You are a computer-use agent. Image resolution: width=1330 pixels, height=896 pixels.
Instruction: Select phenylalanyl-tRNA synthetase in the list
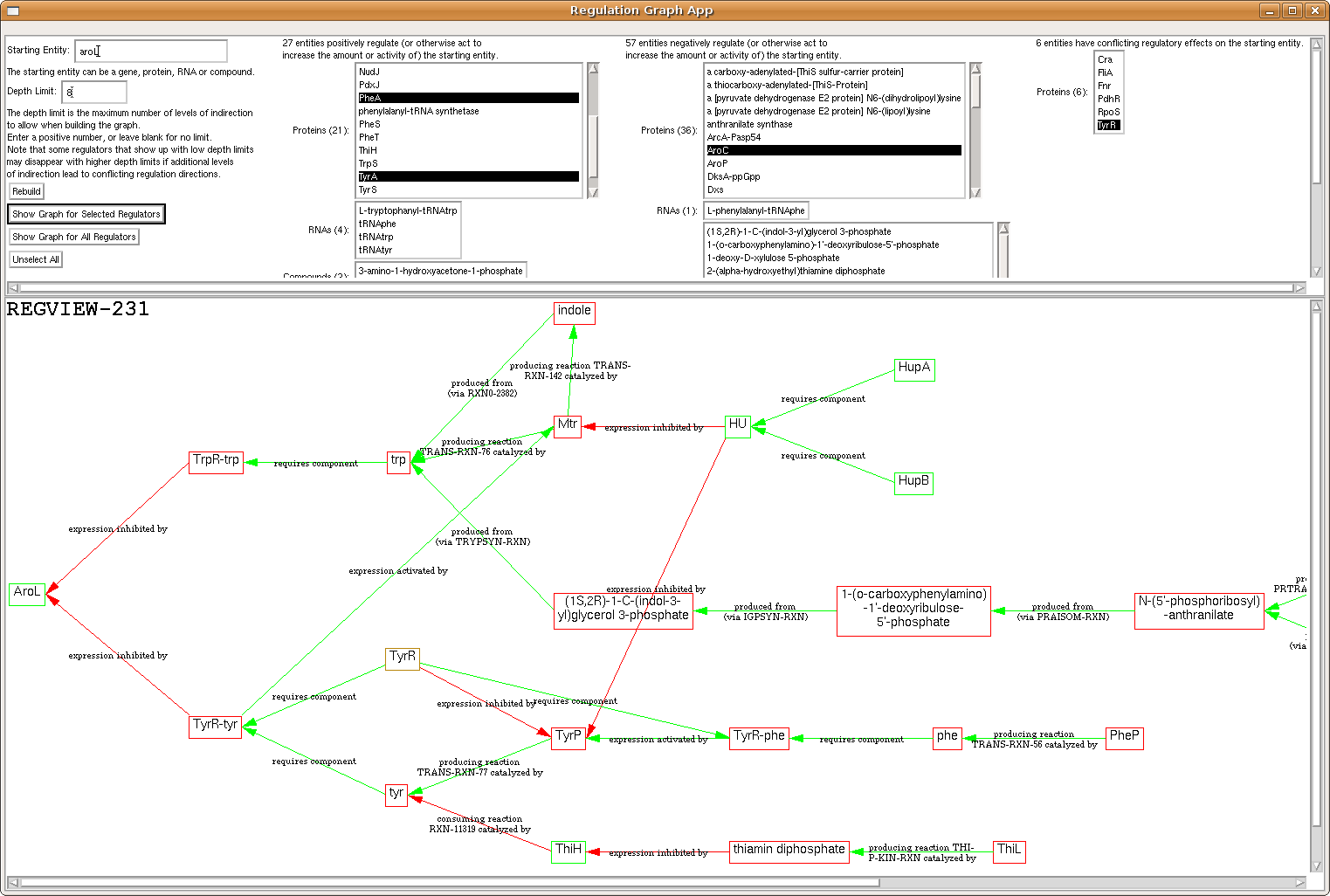(x=468, y=111)
